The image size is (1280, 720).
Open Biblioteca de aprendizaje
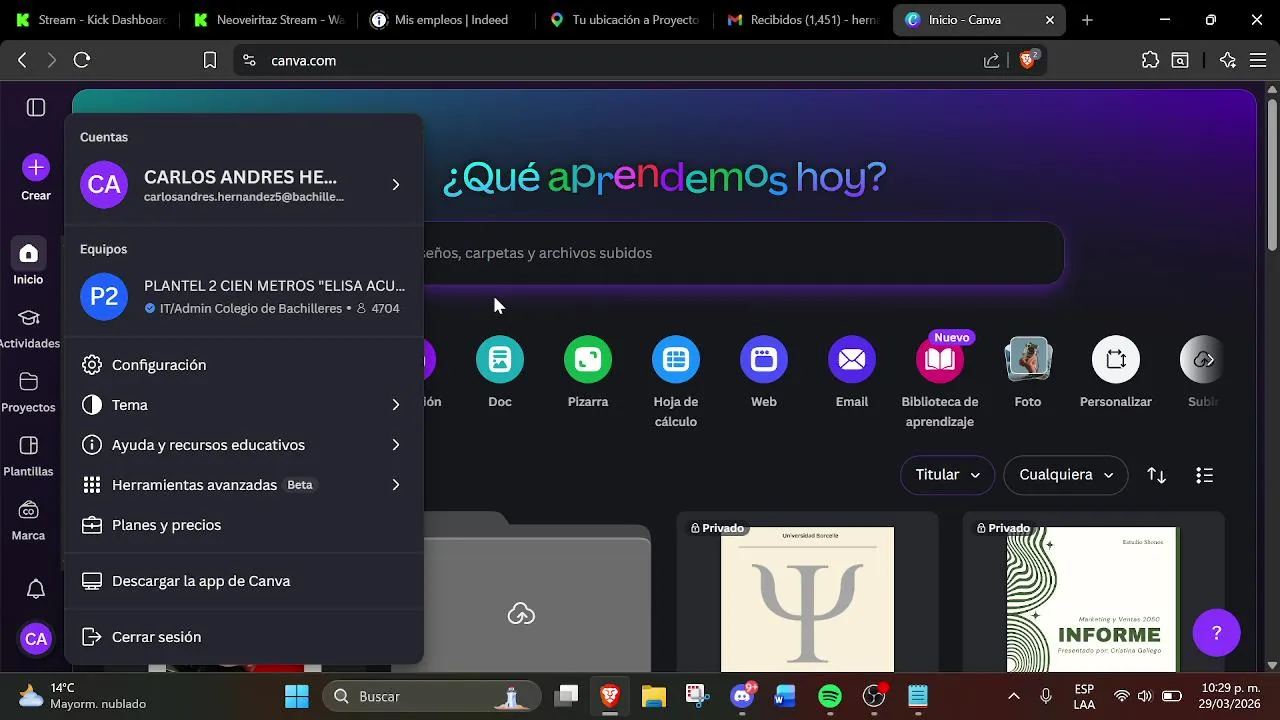click(940, 360)
